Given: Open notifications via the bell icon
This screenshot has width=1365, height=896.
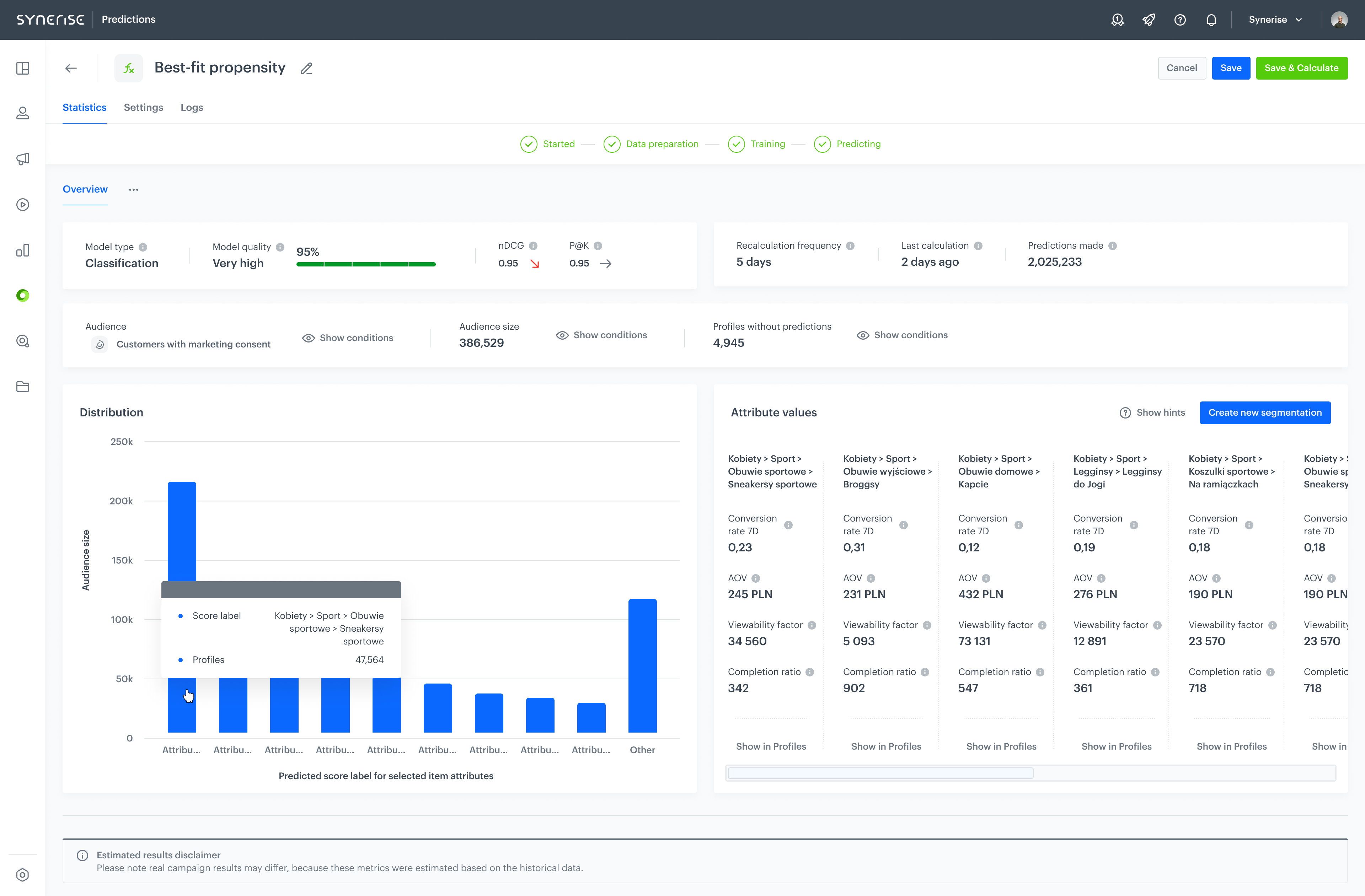Looking at the screenshot, I should pos(1212,20).
